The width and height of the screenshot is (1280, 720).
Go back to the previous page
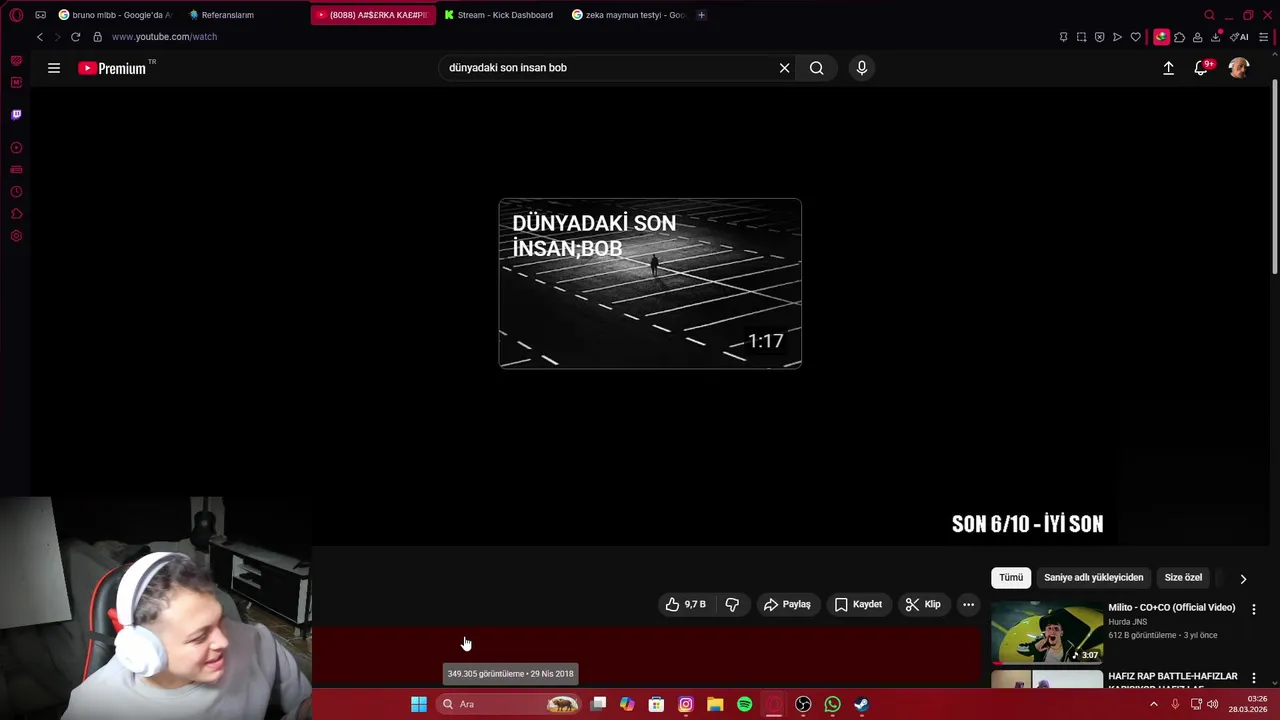[x=40, y=37]
